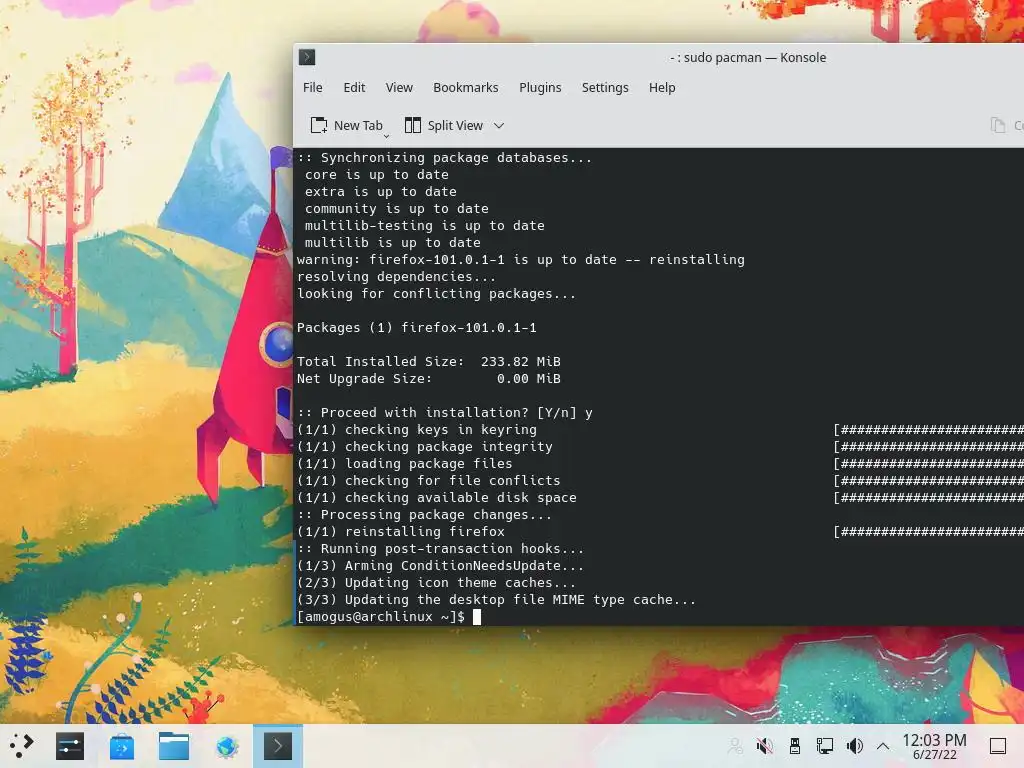Click 'checking available disk space' line

[x=436, y=498]
